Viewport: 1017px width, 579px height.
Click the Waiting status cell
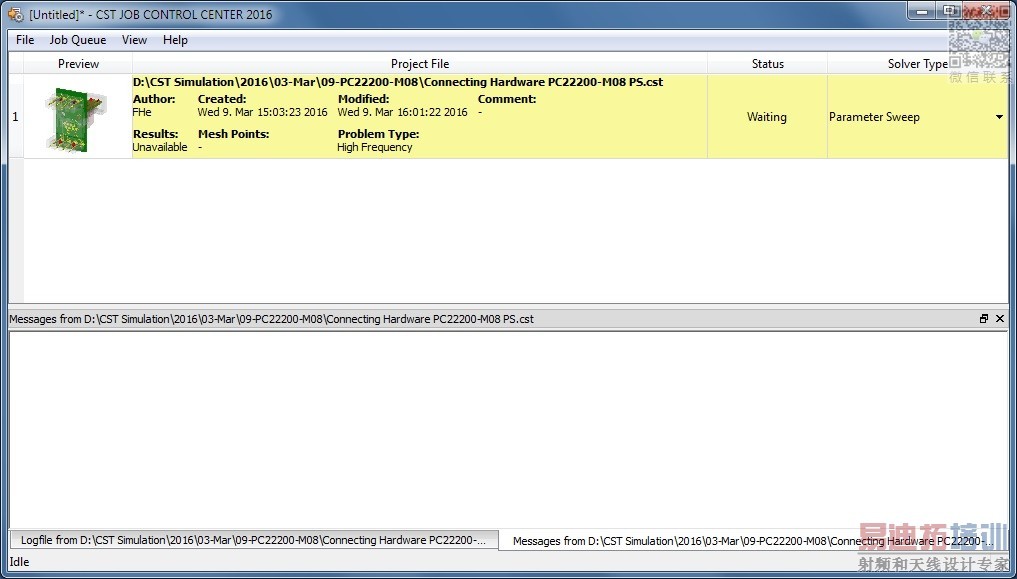[767, 117]
